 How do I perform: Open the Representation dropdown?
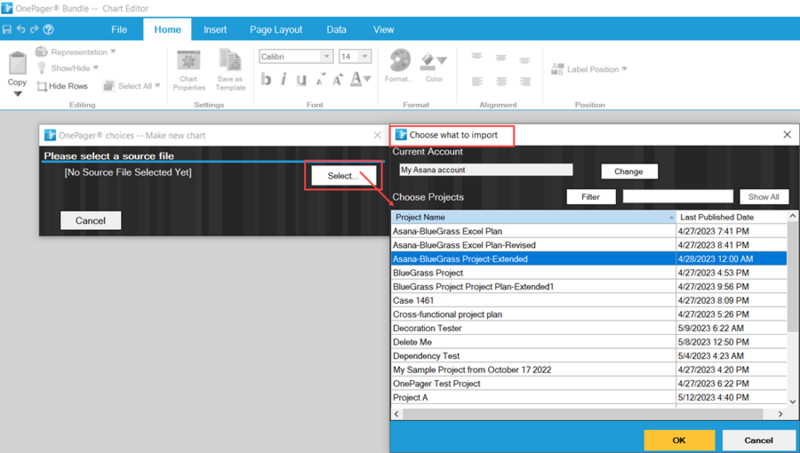(x=76, y=52)
